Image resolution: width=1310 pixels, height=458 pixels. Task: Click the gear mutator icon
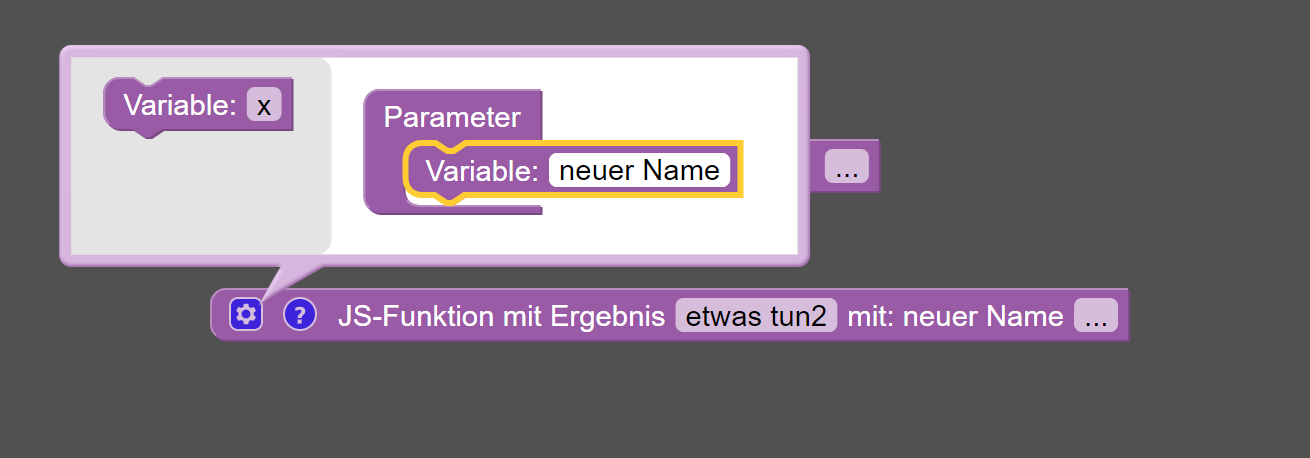pos(246,315)
